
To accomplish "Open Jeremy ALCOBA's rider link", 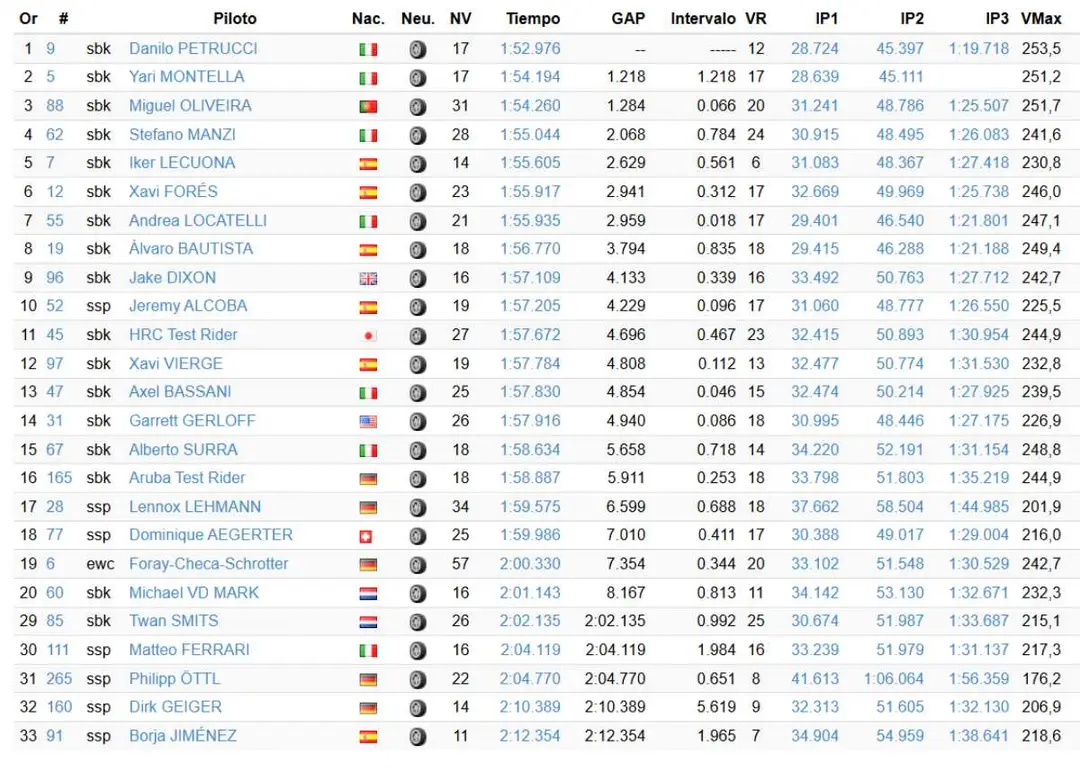I will 188,306.
